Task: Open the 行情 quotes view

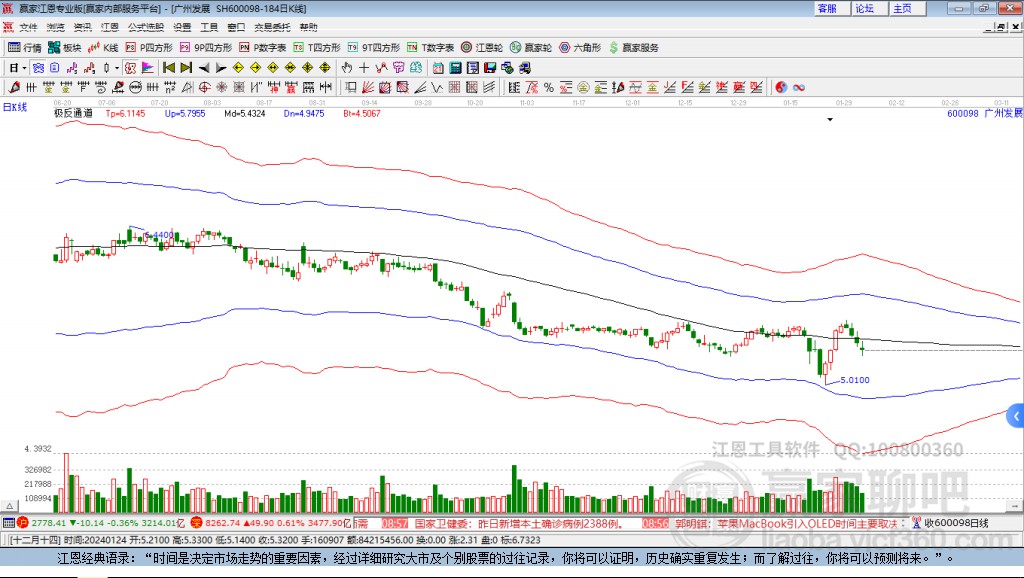Action: (24, 48)
